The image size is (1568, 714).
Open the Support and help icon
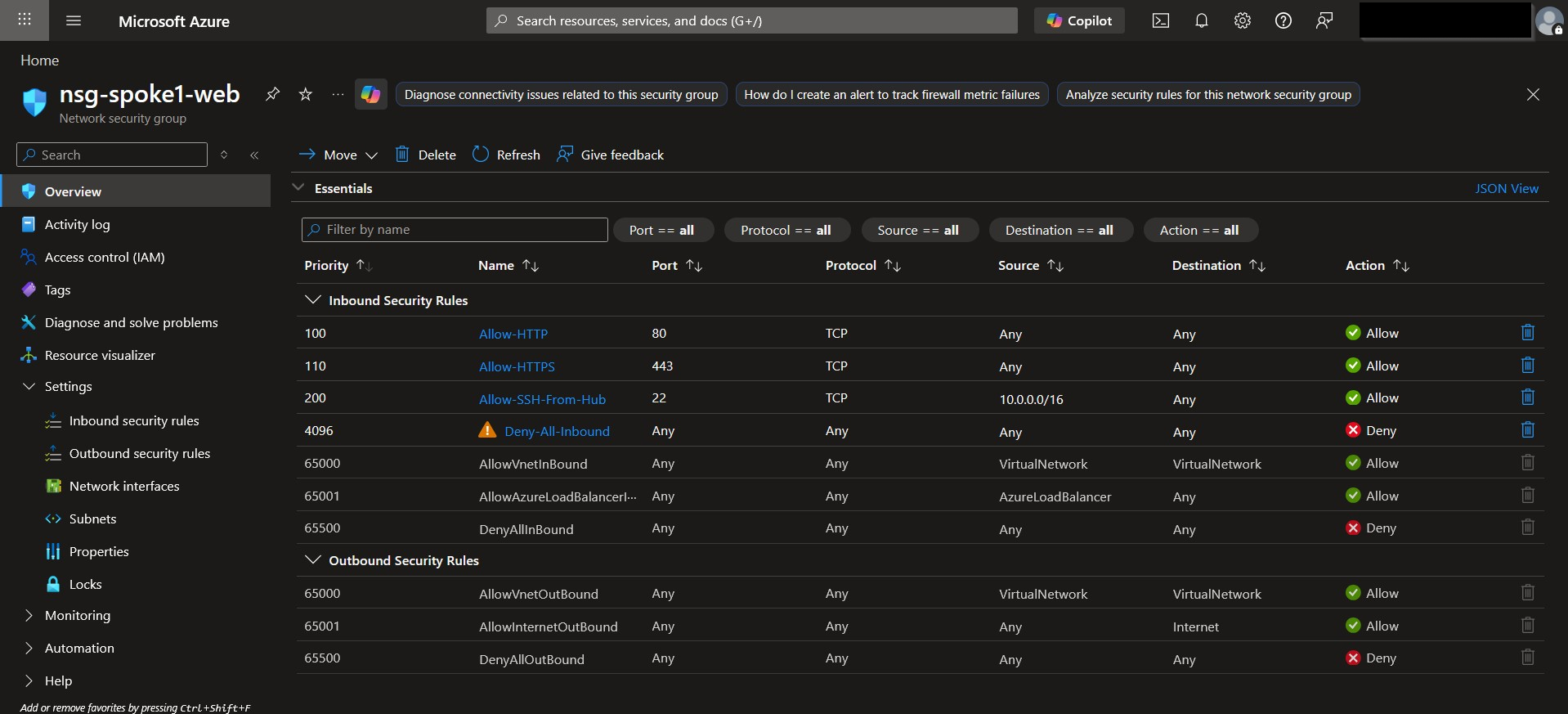(1284, 20)
